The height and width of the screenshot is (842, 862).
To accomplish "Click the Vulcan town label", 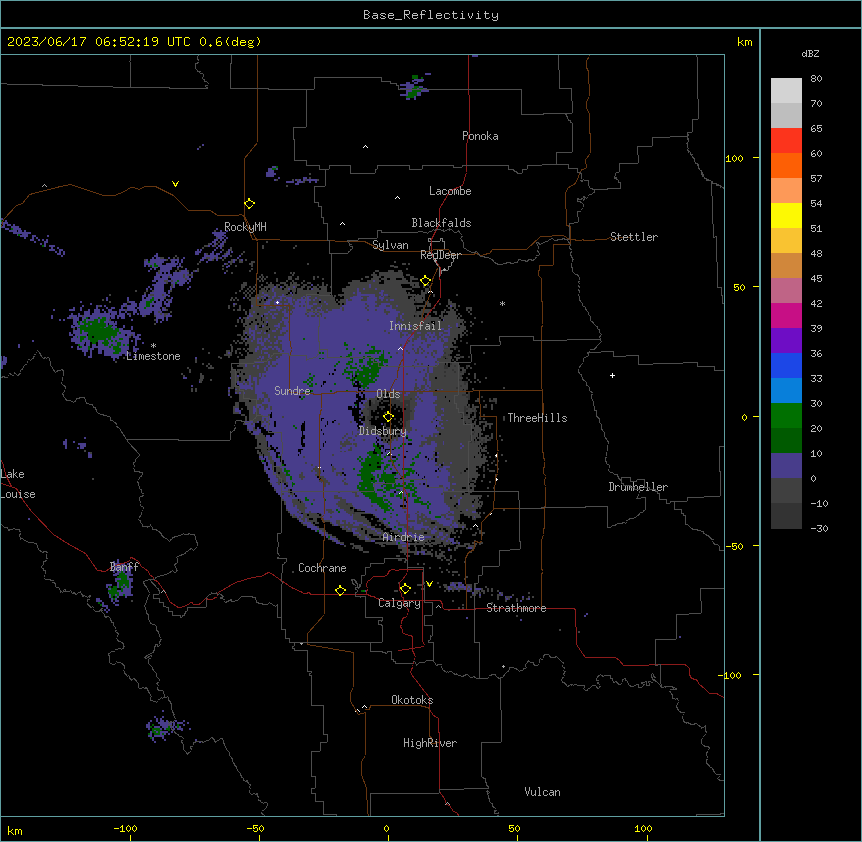I will coord(542,792).
